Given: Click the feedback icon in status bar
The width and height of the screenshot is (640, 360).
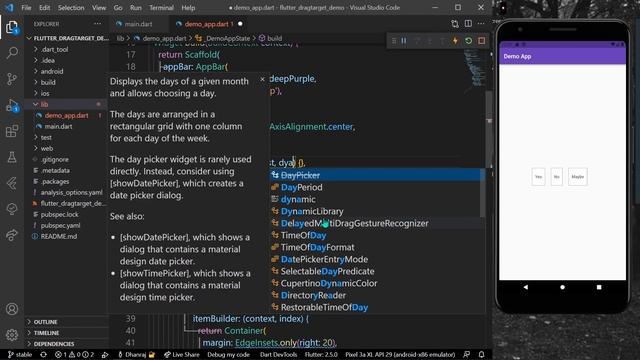Looking at the screenshot, I should [467, 354].
